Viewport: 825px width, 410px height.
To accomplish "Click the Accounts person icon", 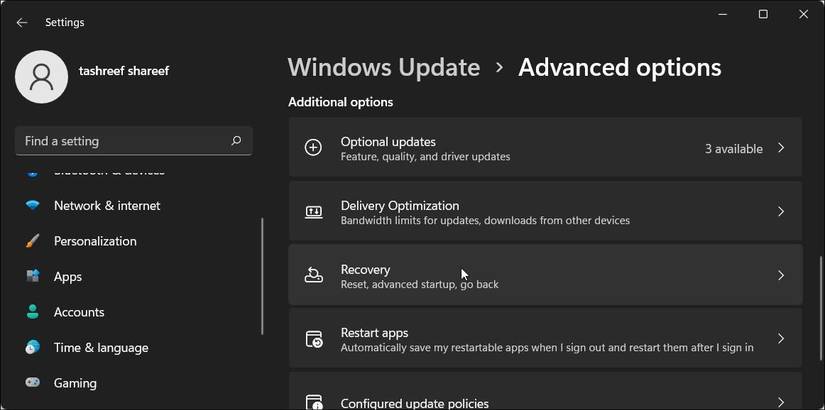I will 33,312.
